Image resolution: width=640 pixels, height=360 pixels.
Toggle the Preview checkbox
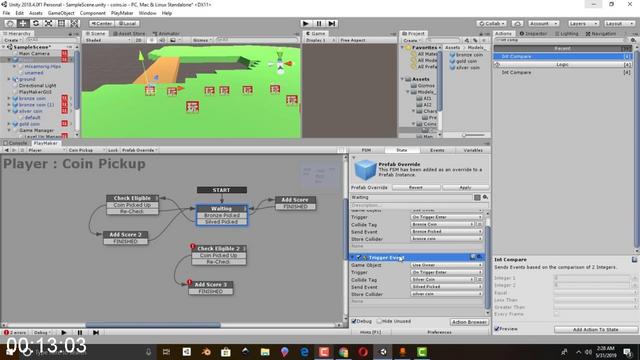[x=497, y=329]
